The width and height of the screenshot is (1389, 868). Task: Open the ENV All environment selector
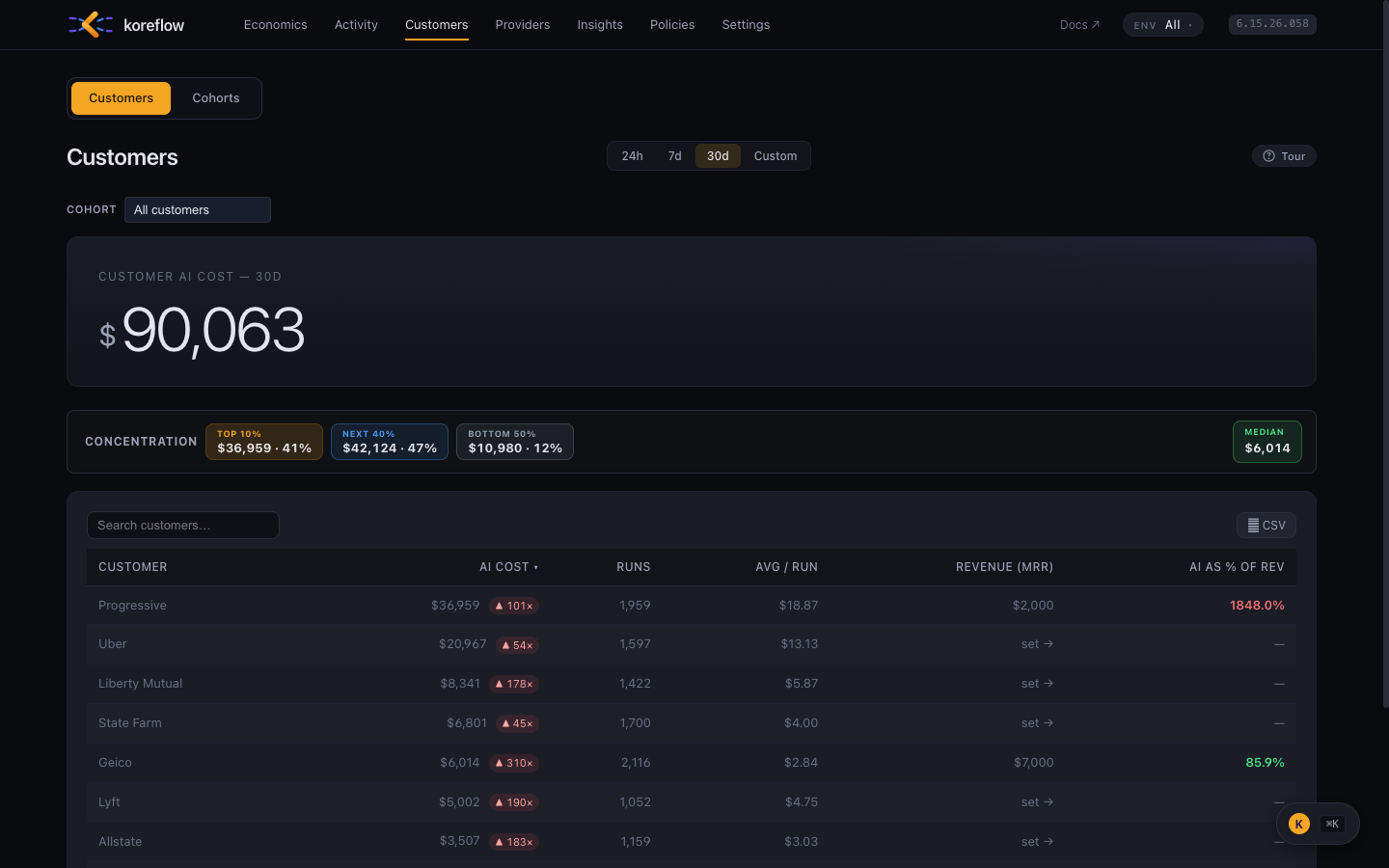tap(1162, 25)
